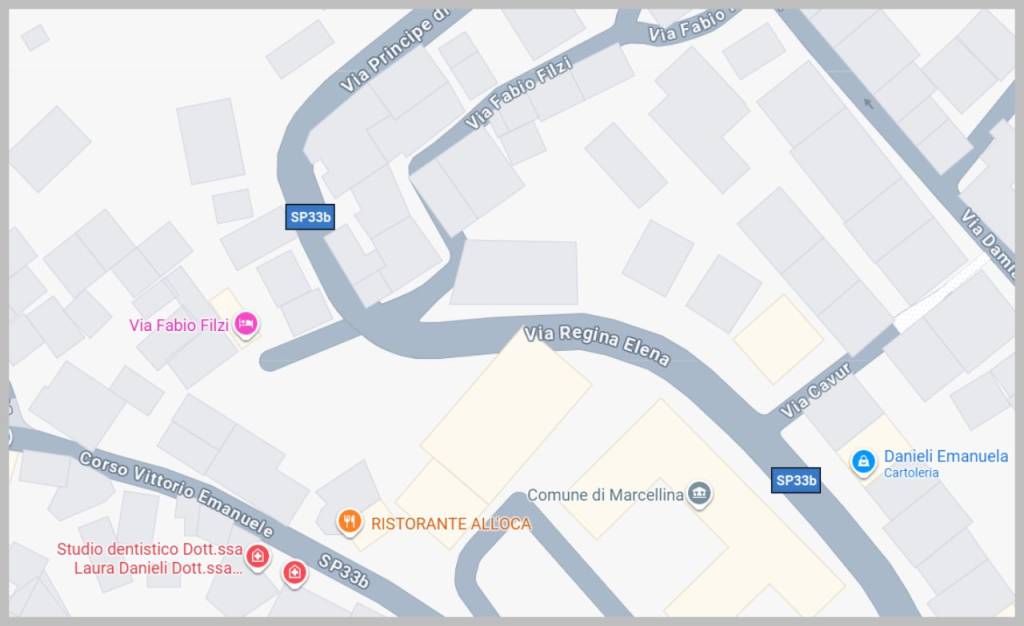Open the Via Fabio Filzi pink place label
Screen dimensions: 1024x626
(x=178, y=324)
